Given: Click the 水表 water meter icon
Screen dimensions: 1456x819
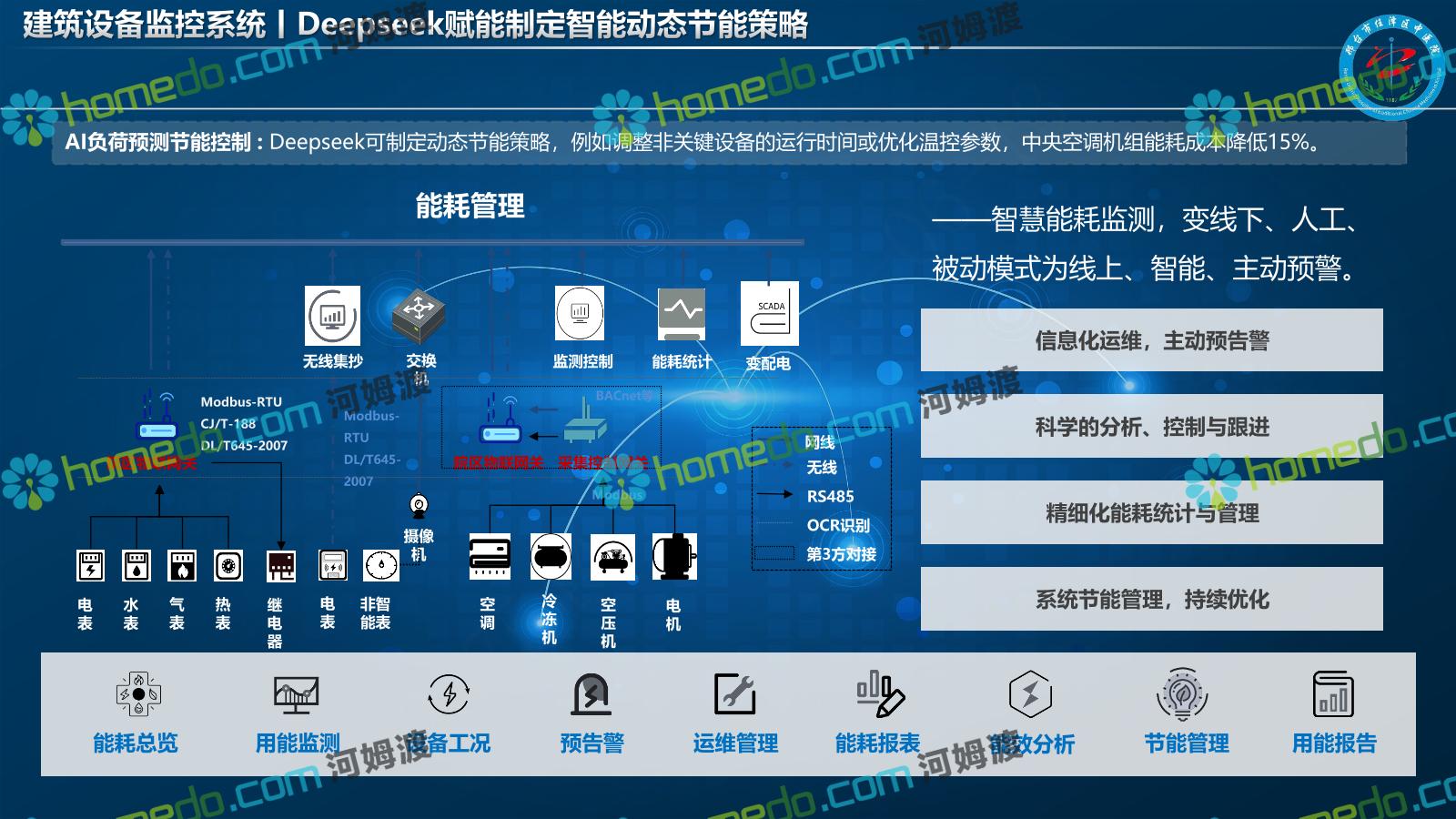Looking at the screenshot, I should (136, 566).
